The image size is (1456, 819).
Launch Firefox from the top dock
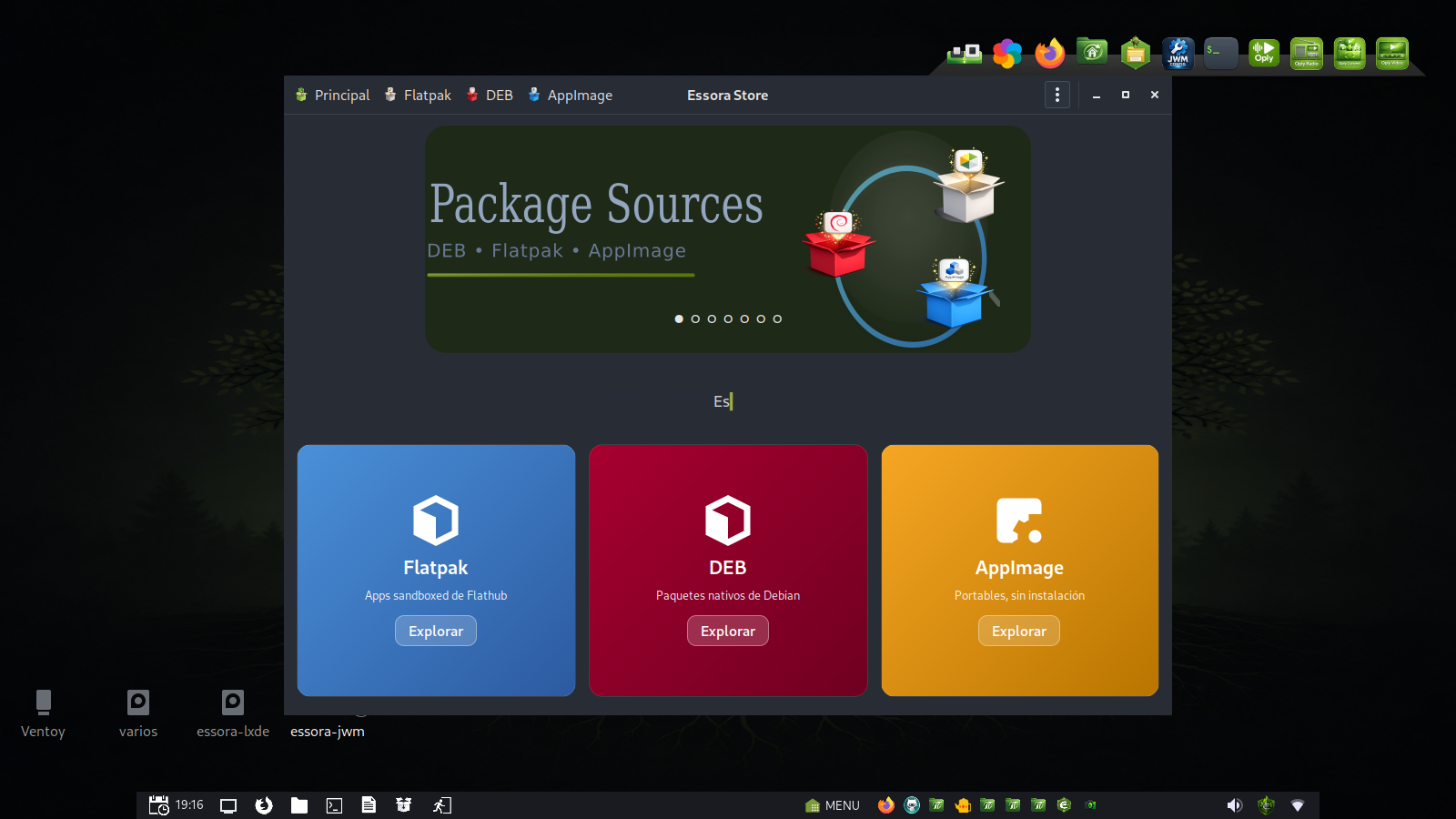coord(1049,54)
